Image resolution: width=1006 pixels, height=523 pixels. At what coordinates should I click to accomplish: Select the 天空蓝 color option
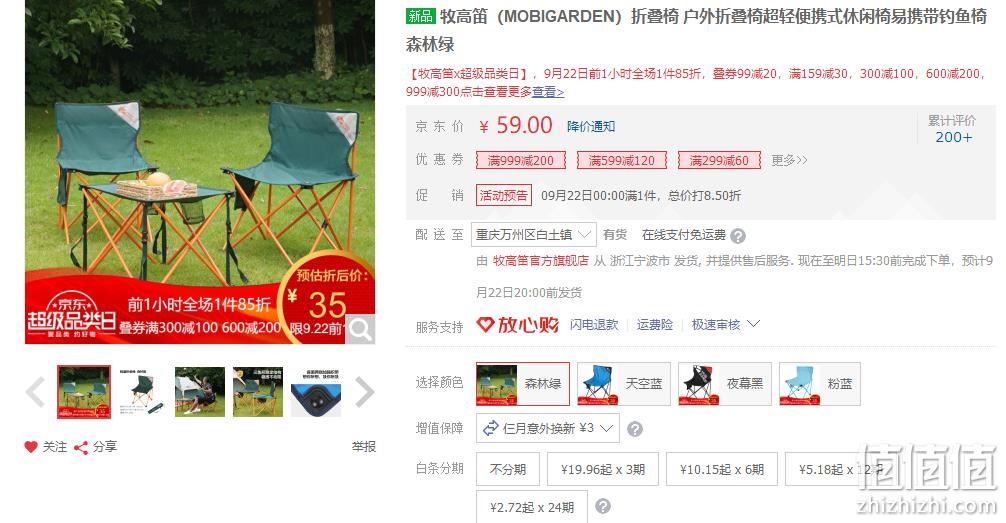click(624, 384)
